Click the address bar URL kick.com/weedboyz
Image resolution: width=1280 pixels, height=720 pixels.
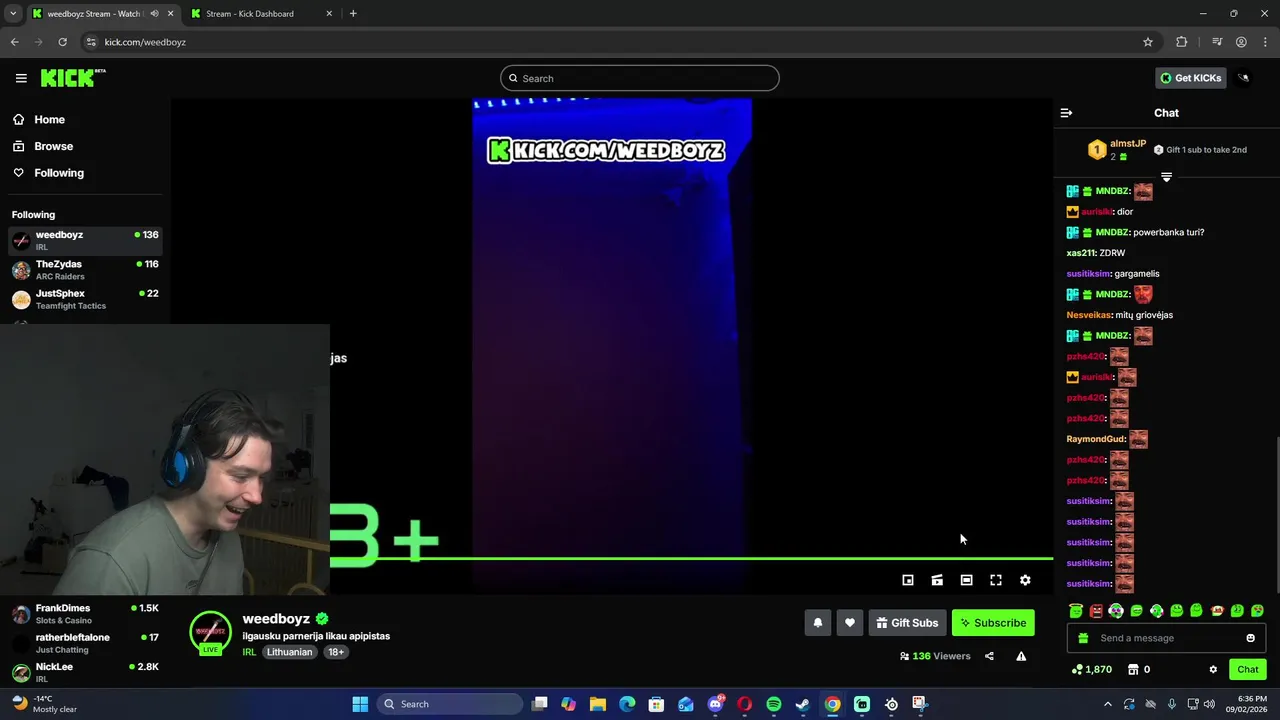coord(145,42)
